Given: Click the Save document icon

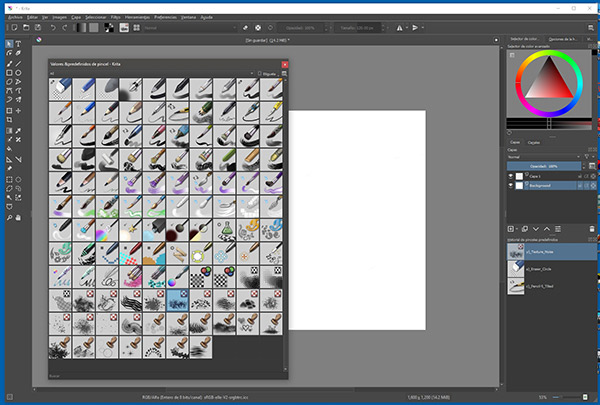Looking at the screenshot, I should point(38,28).
